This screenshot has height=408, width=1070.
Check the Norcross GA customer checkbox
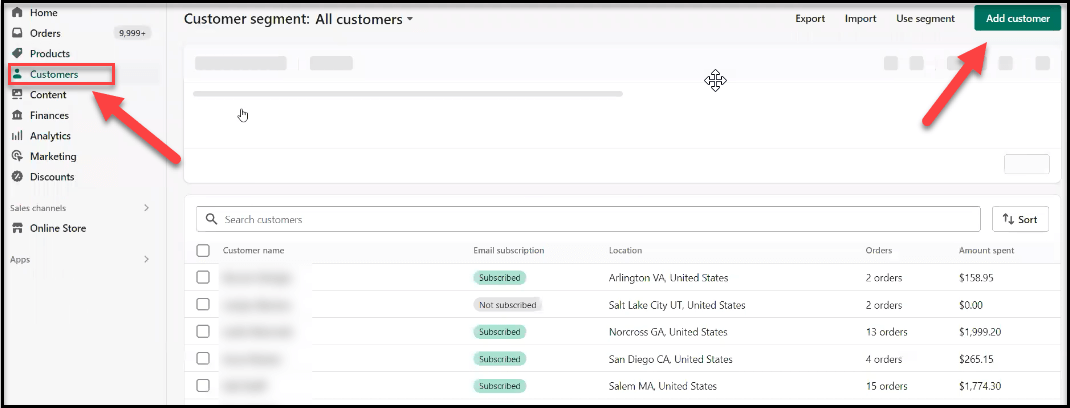(x=203, y=332)
